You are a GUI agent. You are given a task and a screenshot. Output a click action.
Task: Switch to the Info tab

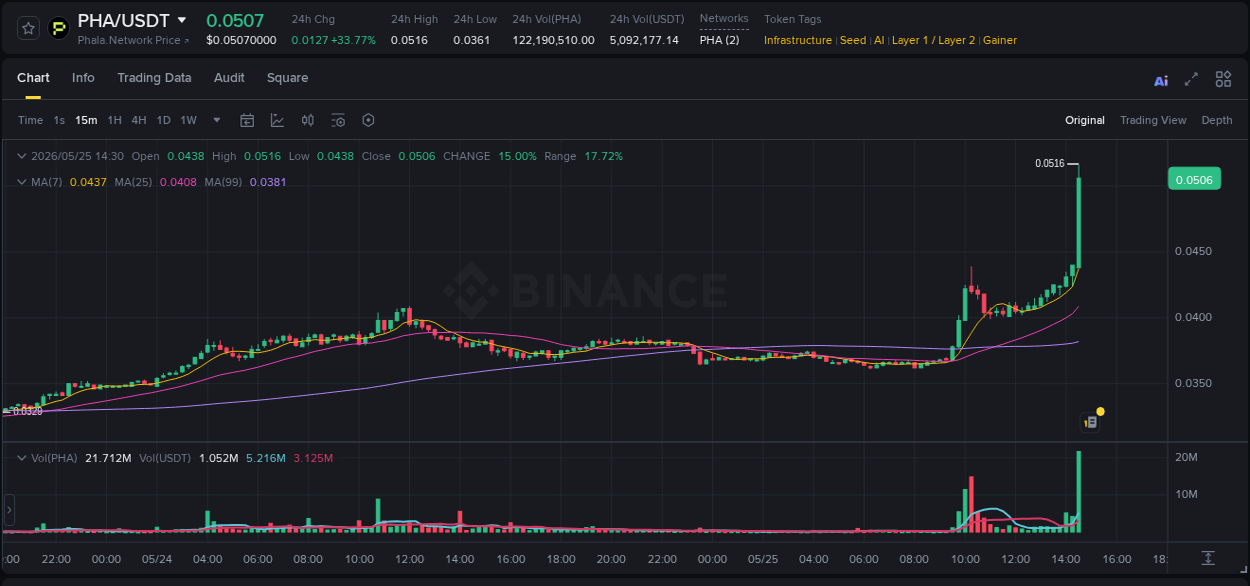click(83, 78)
